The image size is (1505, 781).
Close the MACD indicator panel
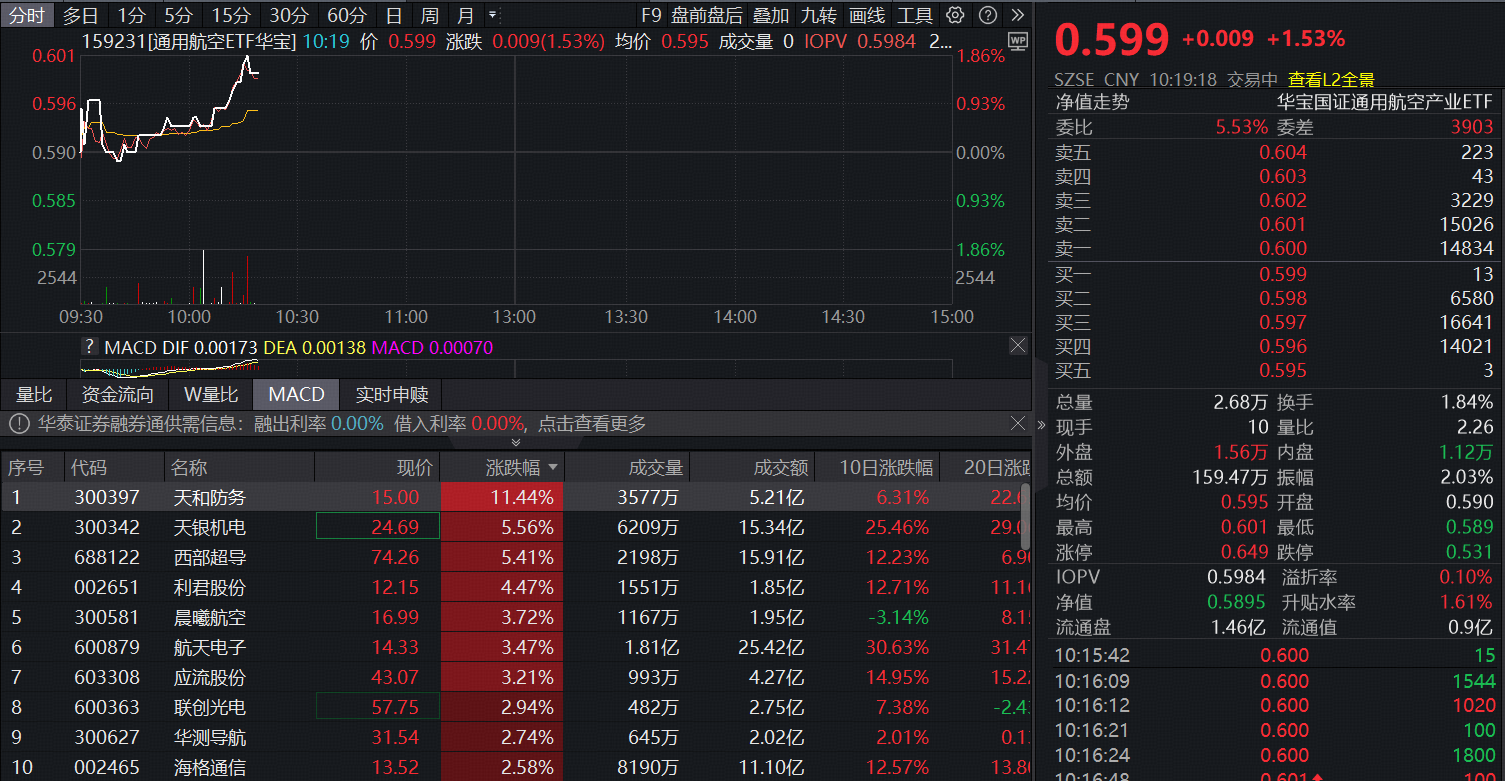[1017, 345]
